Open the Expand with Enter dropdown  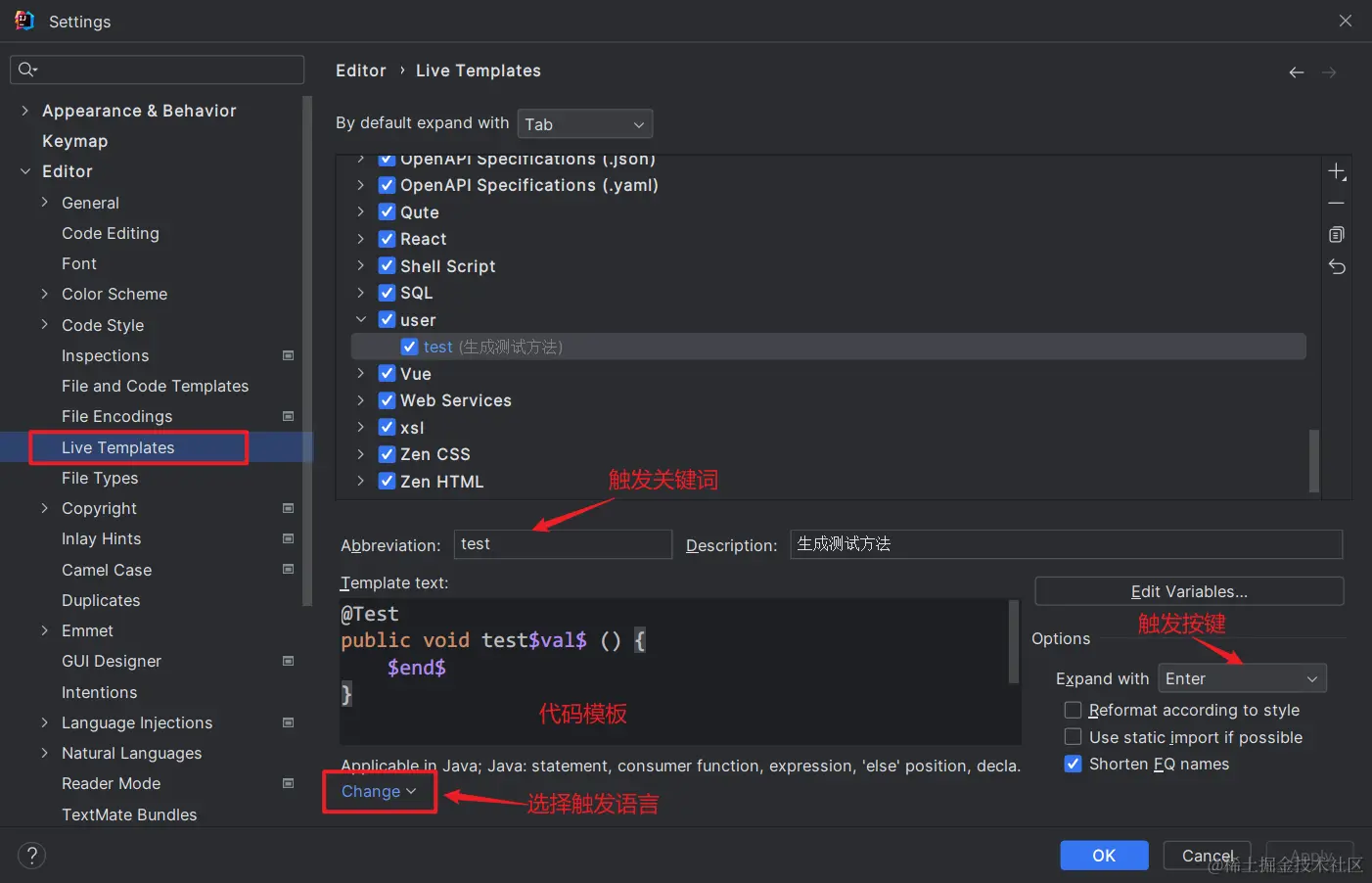click(1242, 678)
